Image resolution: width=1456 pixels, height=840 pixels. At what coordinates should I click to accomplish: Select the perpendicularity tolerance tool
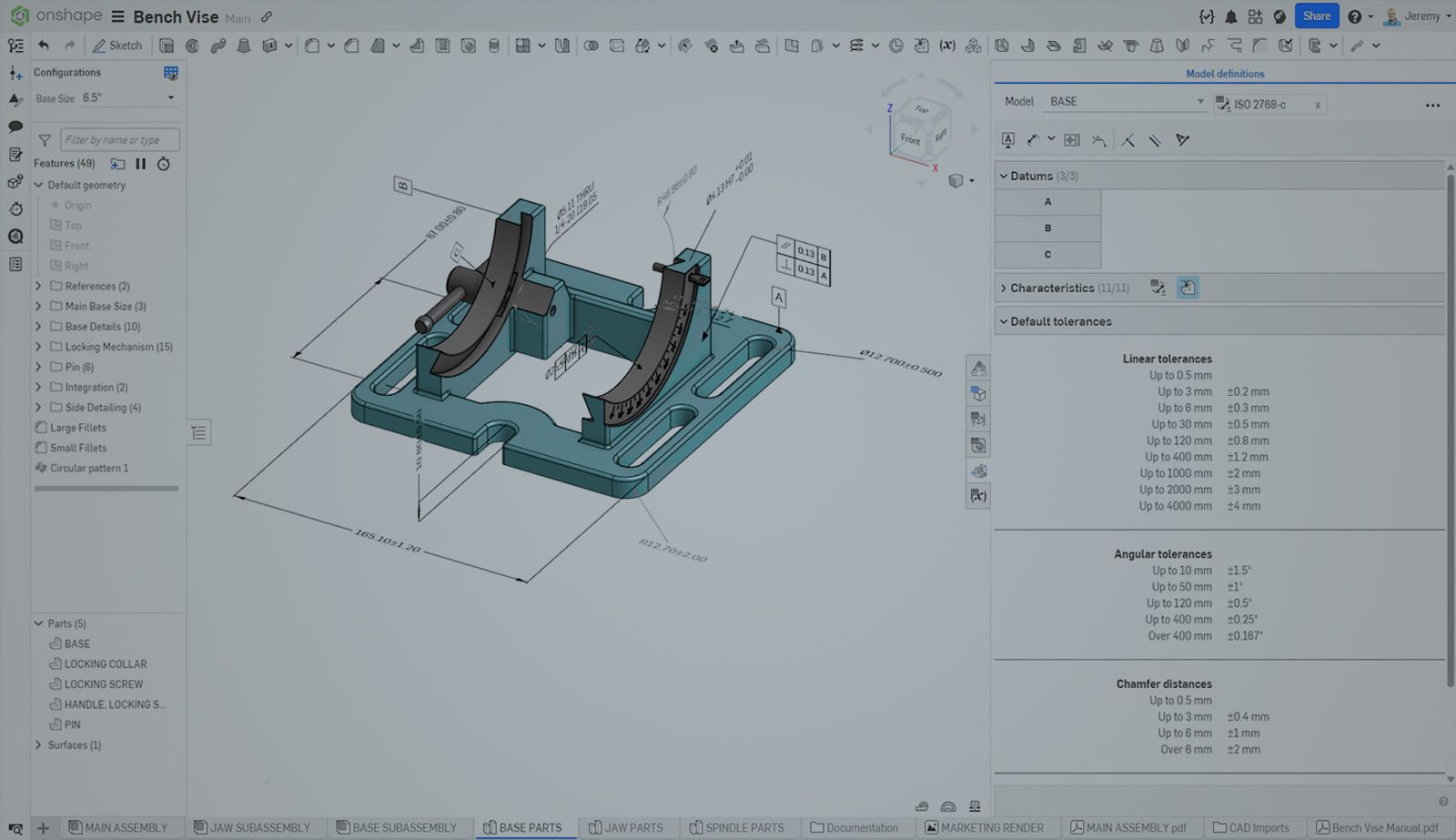pos(1128,139)
